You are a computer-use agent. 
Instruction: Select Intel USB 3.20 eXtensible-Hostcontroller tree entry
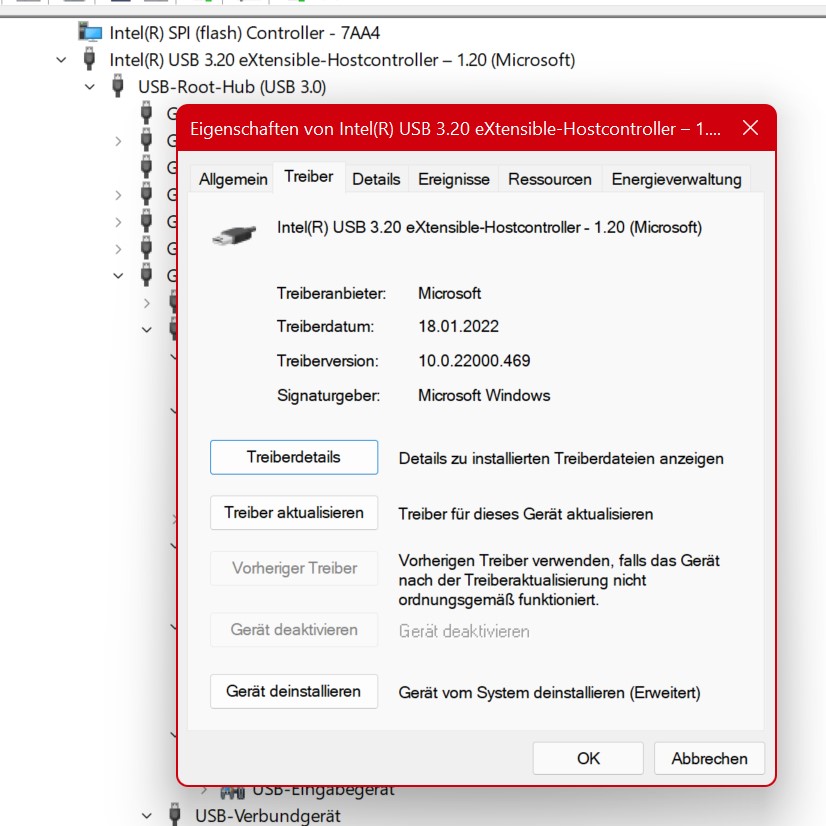(342, 60)
